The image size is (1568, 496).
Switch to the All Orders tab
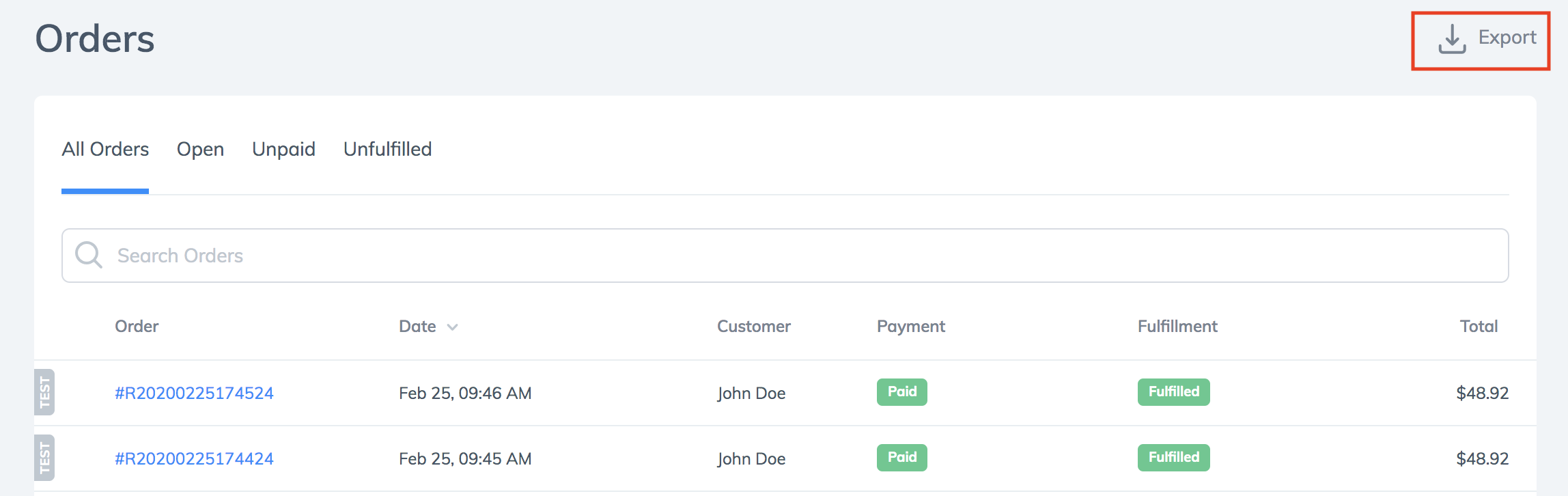(105, 149)
